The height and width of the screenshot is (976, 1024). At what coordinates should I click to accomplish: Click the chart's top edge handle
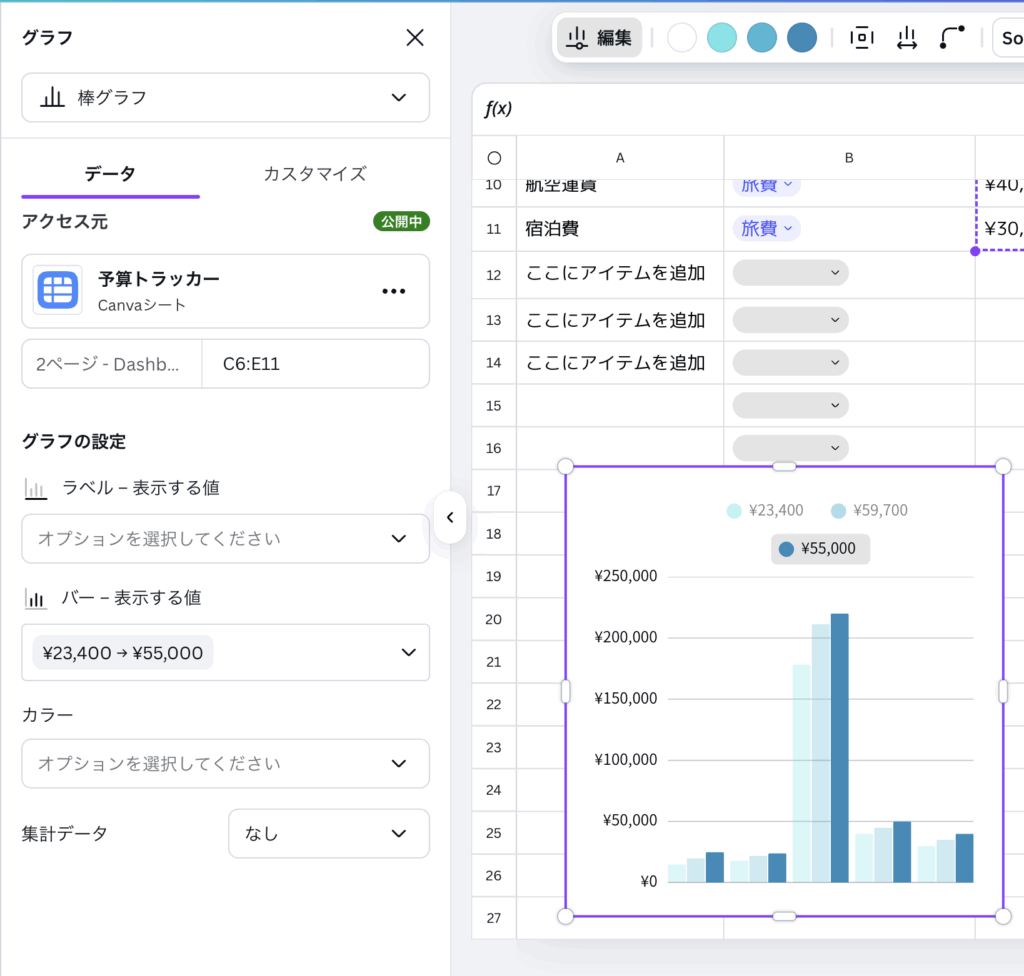784,466
